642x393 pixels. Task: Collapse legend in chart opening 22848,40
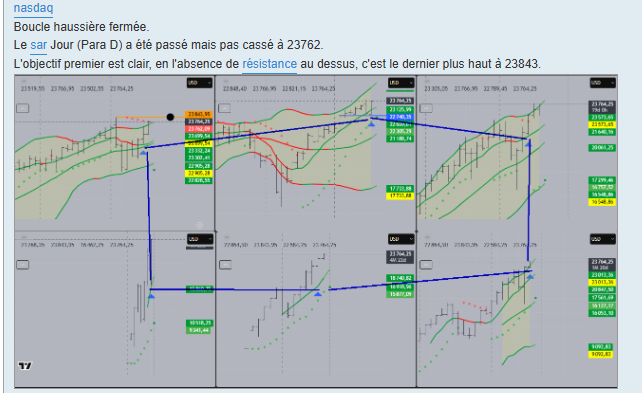224,108
